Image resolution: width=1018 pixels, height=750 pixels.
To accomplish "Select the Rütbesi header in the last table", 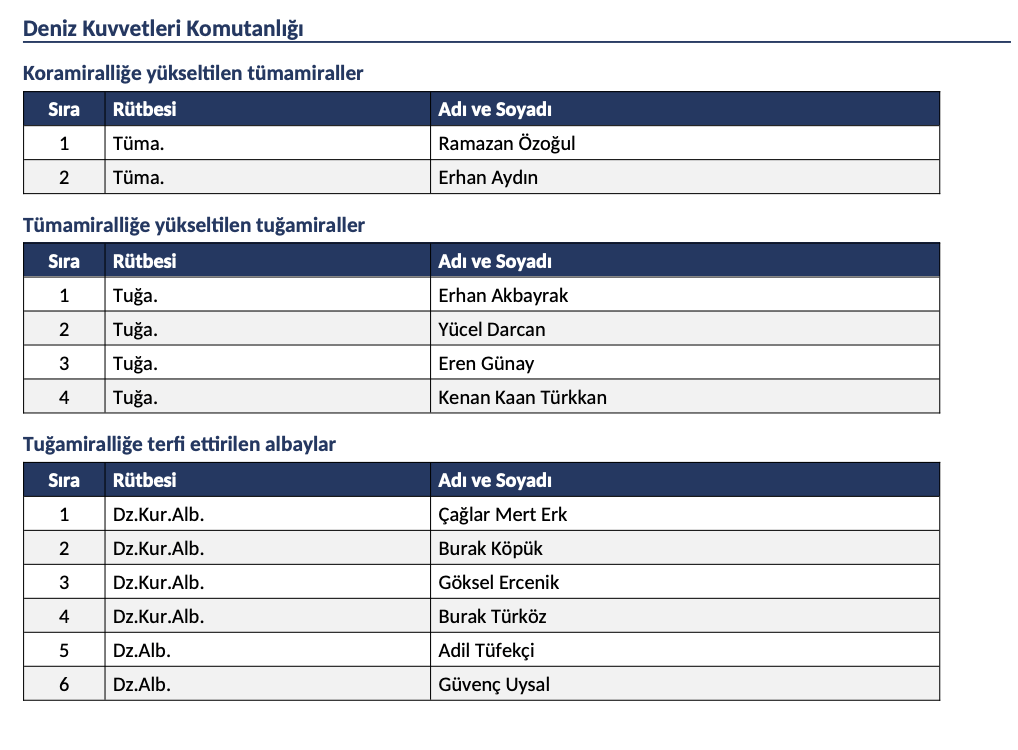I will click(144, 480).
